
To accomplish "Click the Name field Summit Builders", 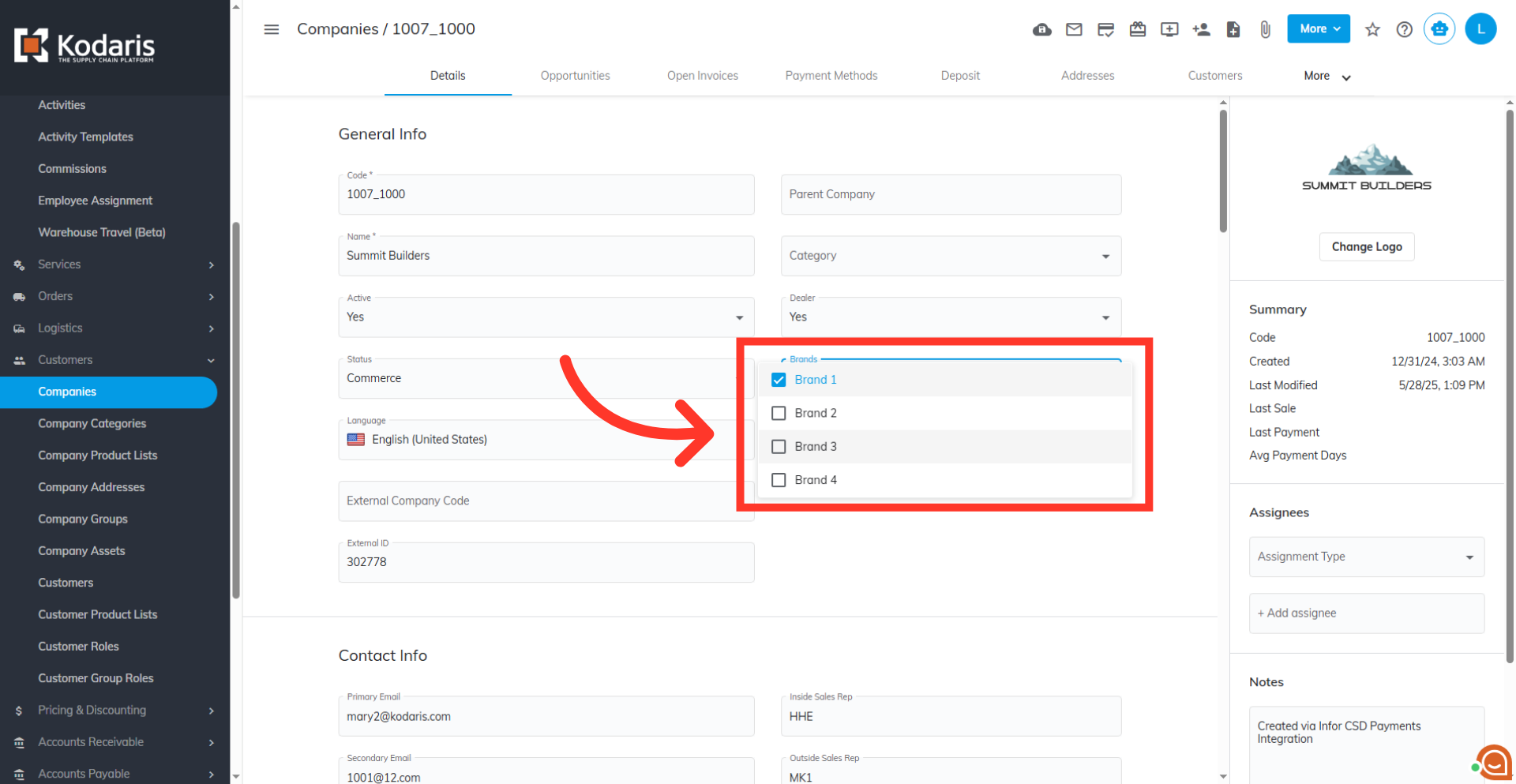I will 546,256.
